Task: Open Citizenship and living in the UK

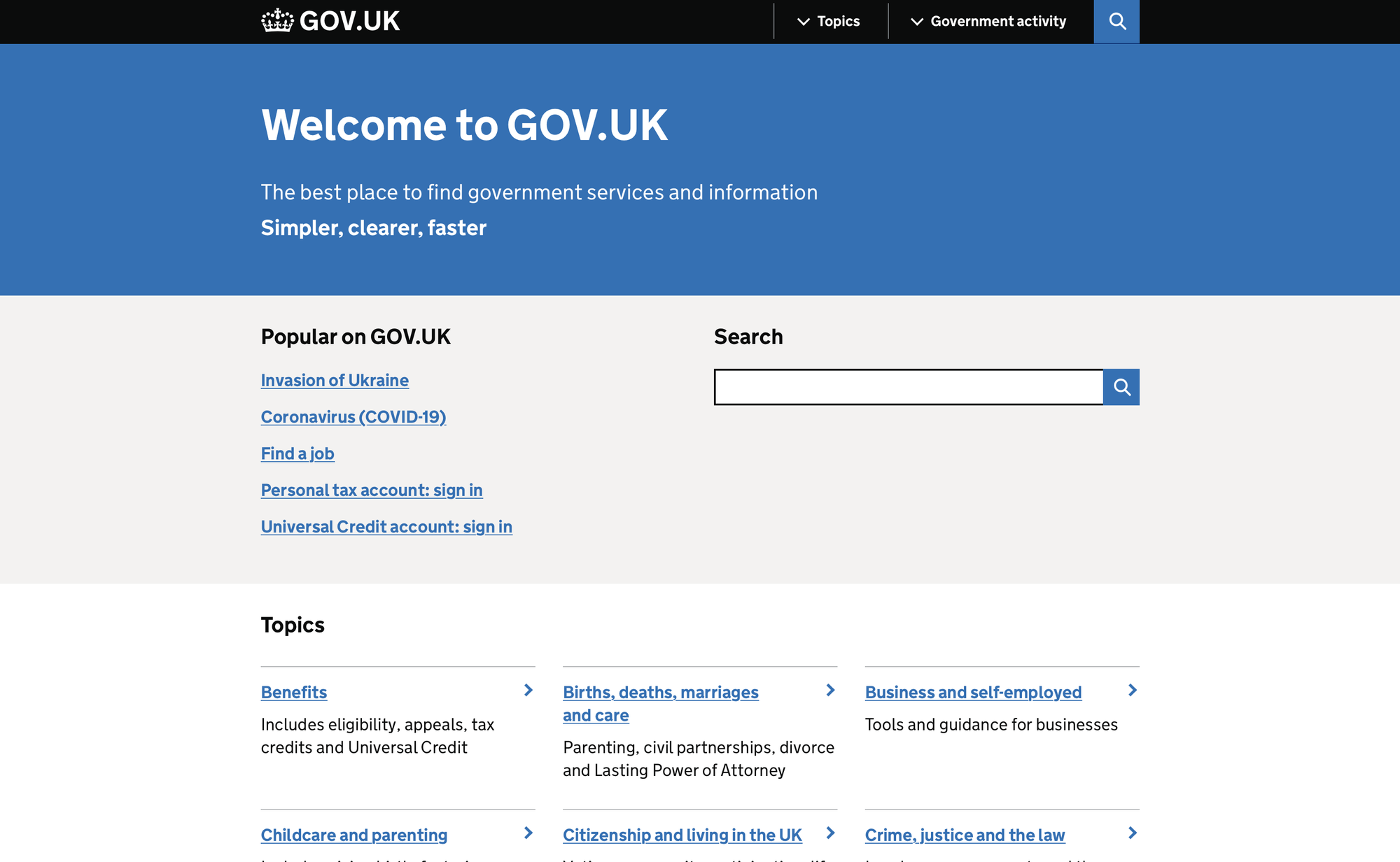Action: (x=682, y=835)
